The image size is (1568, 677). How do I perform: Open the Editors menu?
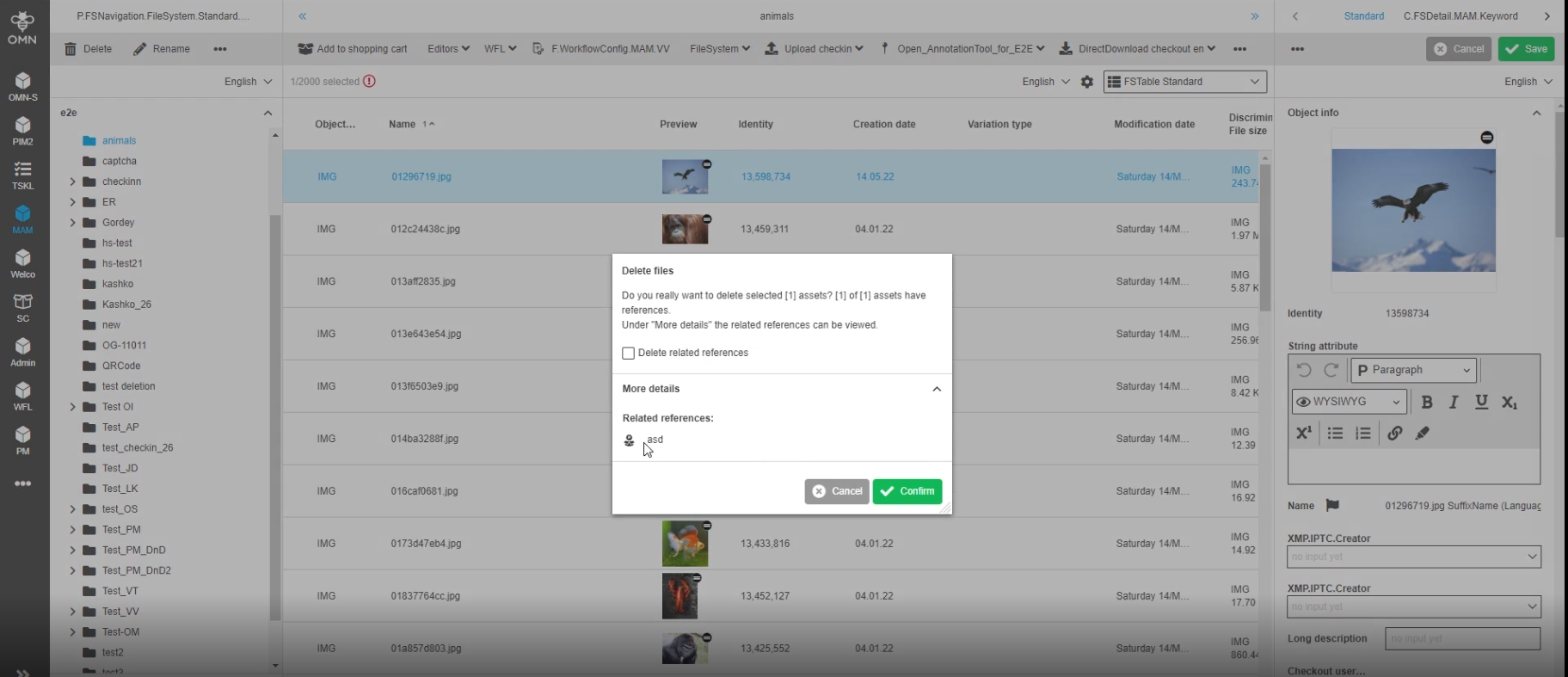pyautogui.click(x=448, y=49)
